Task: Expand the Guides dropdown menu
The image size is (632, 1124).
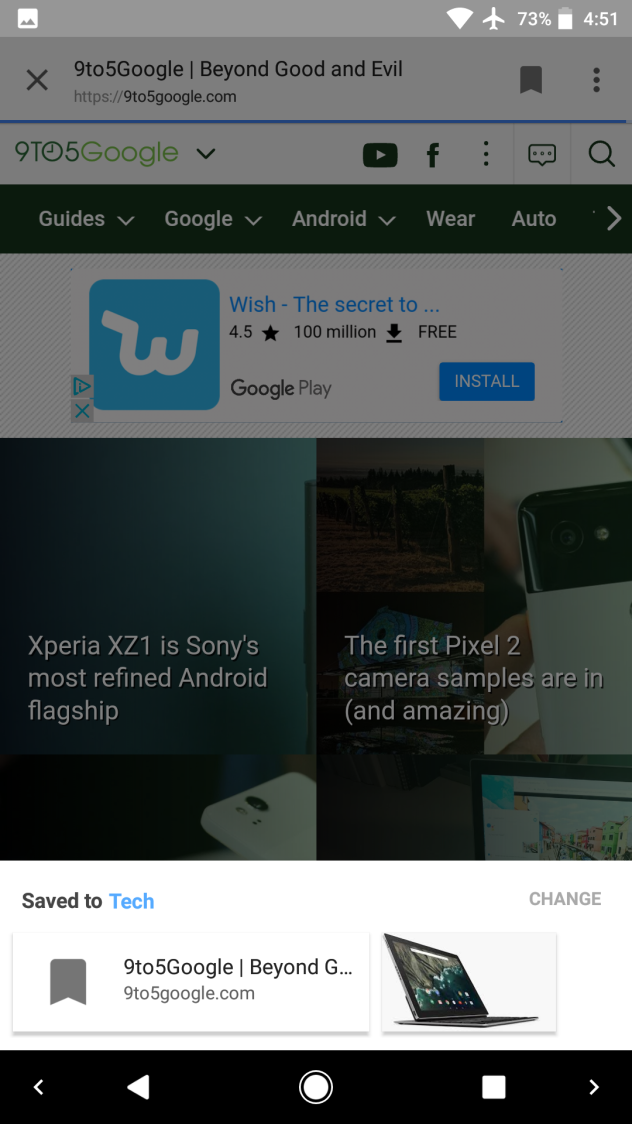Action: click(x=86, y=219)
